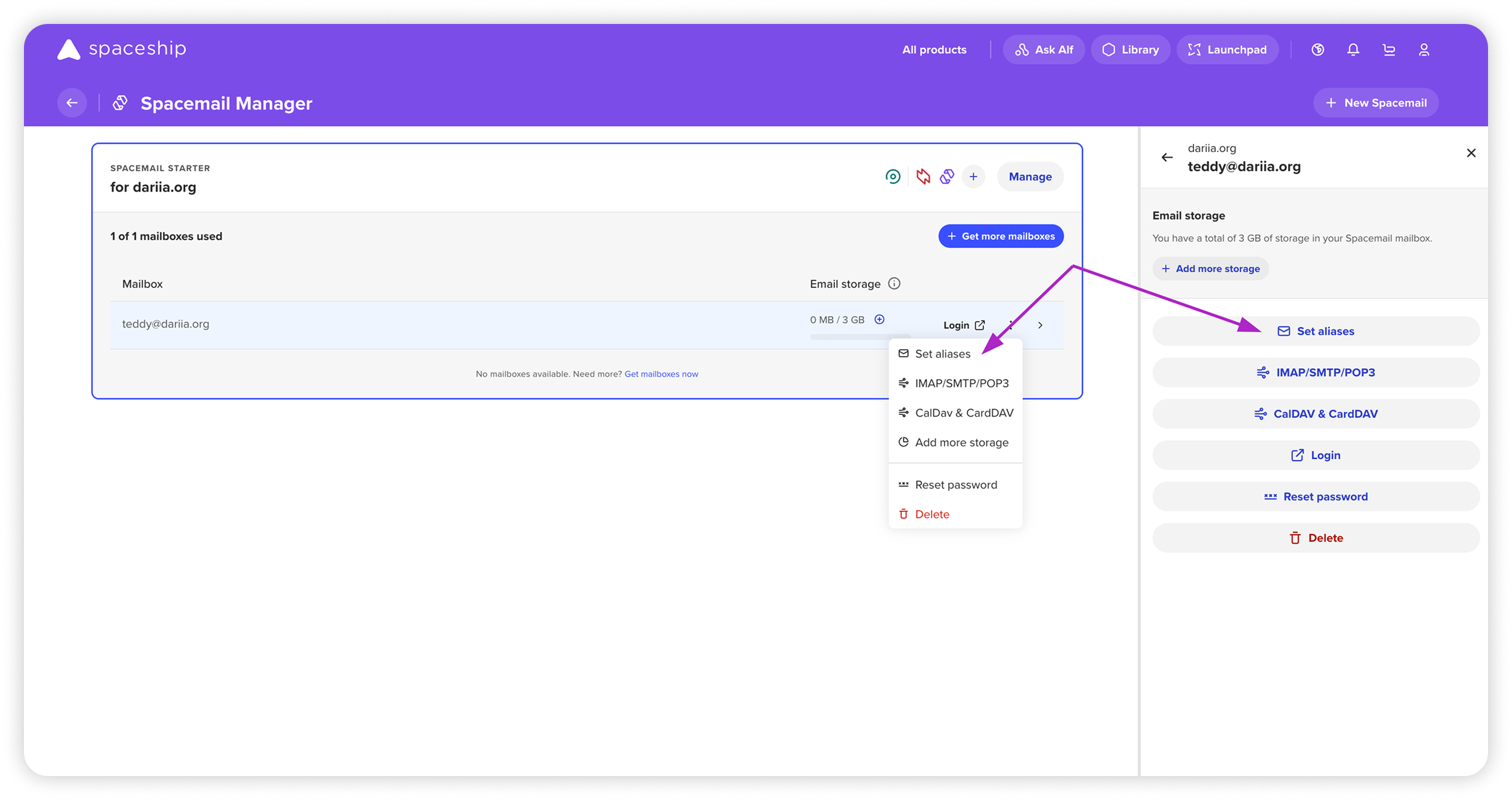The height and width of the screenshot is (800, 1512).
Task: Click the plus icon next to 0 MB / 3 GB
Action: pyautogui.click(x=879, y=319)
